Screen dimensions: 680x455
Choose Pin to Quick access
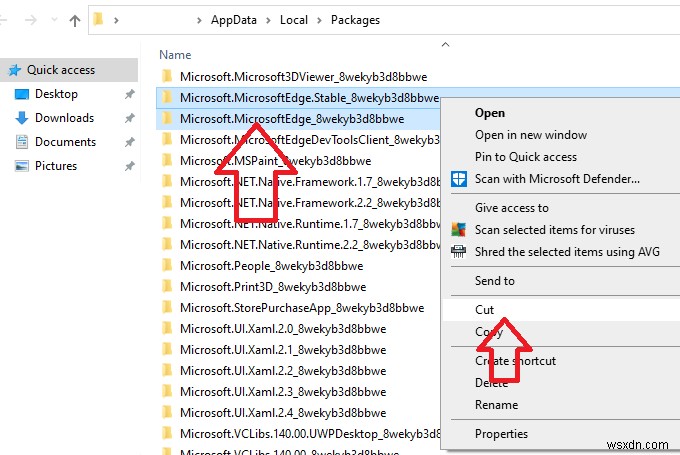[526, 157]
